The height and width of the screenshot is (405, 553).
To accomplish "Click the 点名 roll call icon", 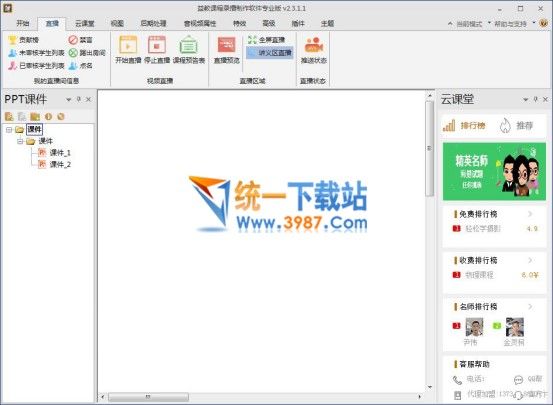I will (73, 66).
